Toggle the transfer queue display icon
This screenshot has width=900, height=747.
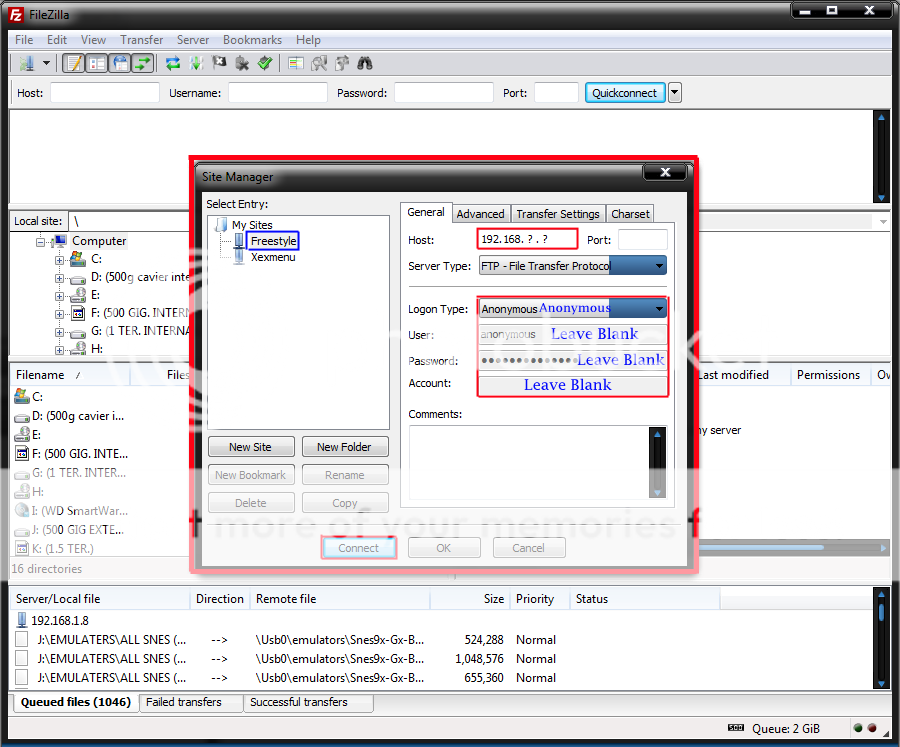pyautogui.click(x=143, y=63)
